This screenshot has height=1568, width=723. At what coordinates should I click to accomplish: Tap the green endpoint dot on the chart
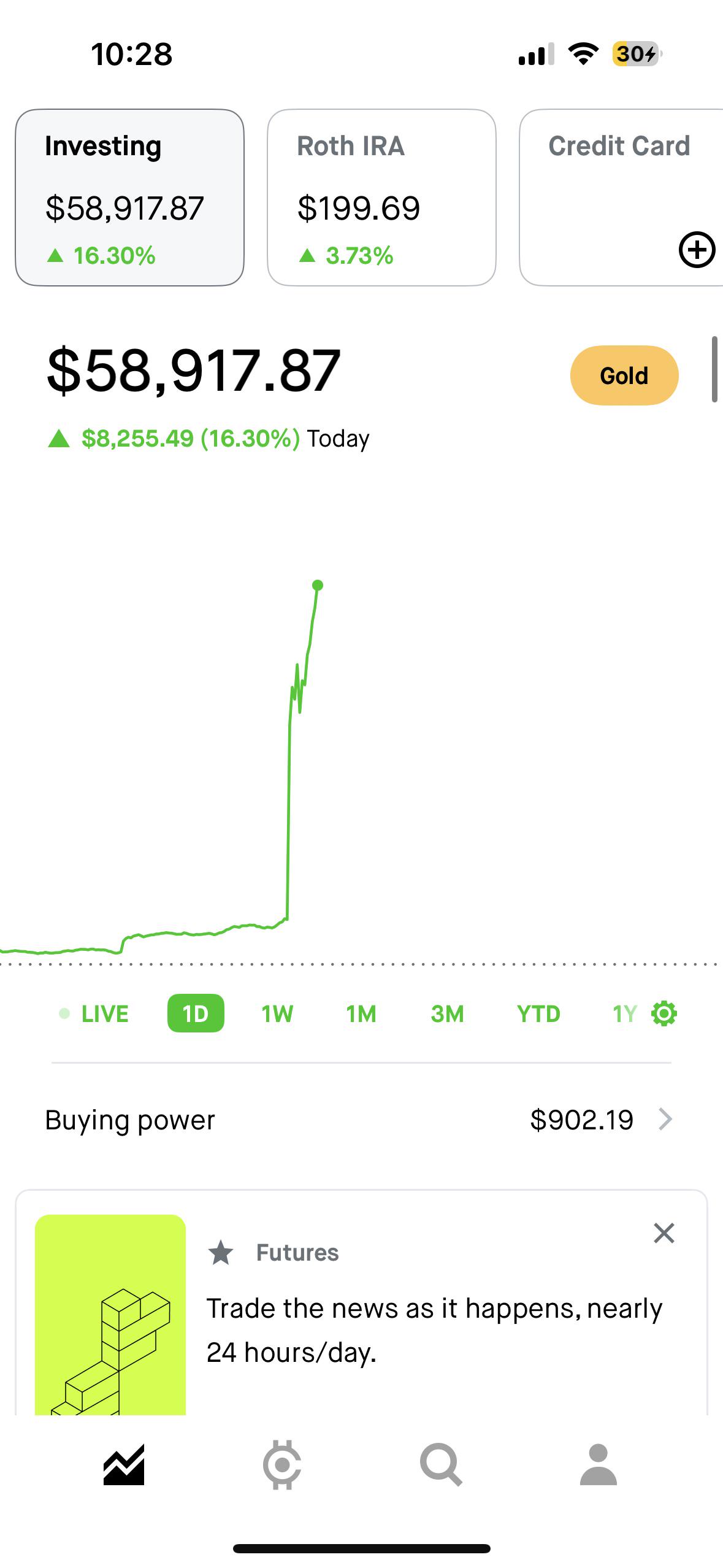coord(317,585)
